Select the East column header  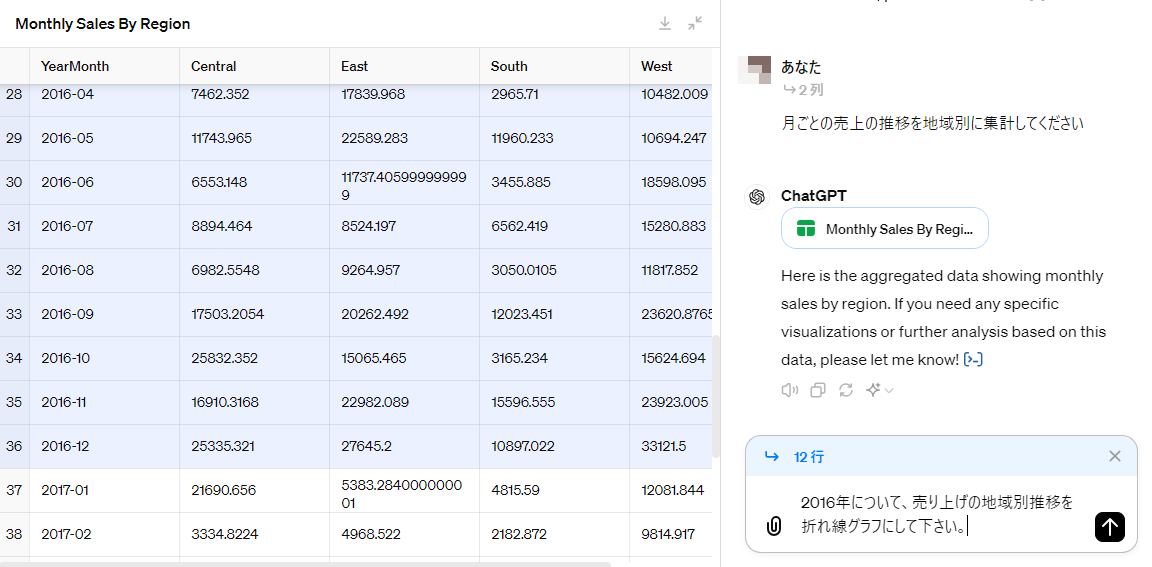(x=355, y=66)
